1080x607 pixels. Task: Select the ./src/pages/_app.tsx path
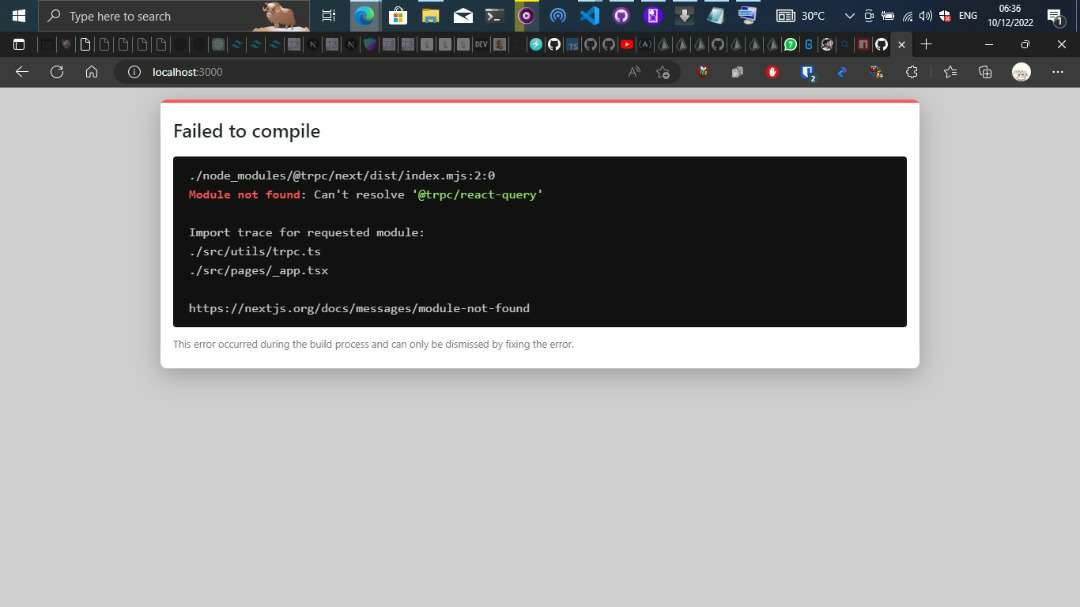click(258, 271)
